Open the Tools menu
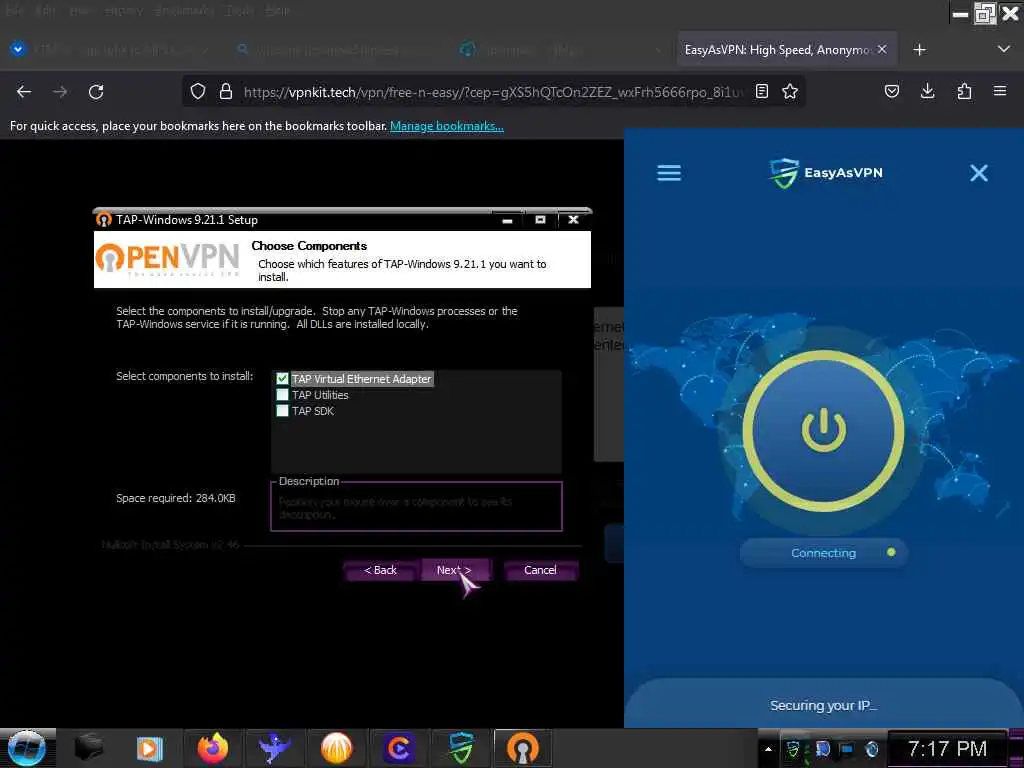Screen dimensions: 1024x768 coord(240,10)
